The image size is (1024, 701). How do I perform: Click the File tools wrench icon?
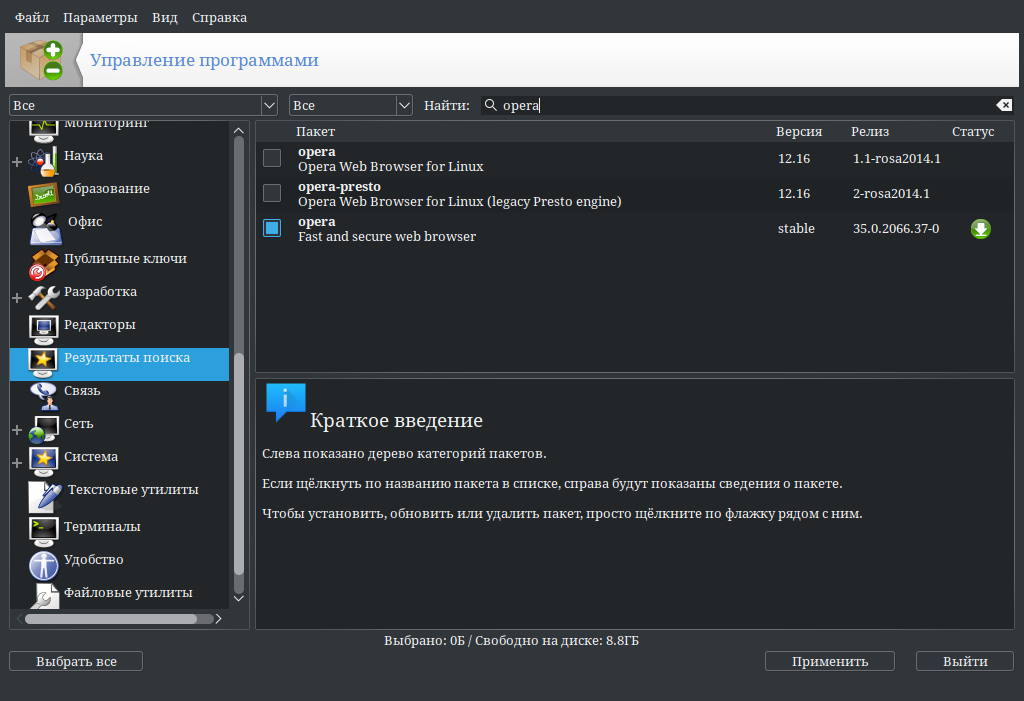coord(44,596)
